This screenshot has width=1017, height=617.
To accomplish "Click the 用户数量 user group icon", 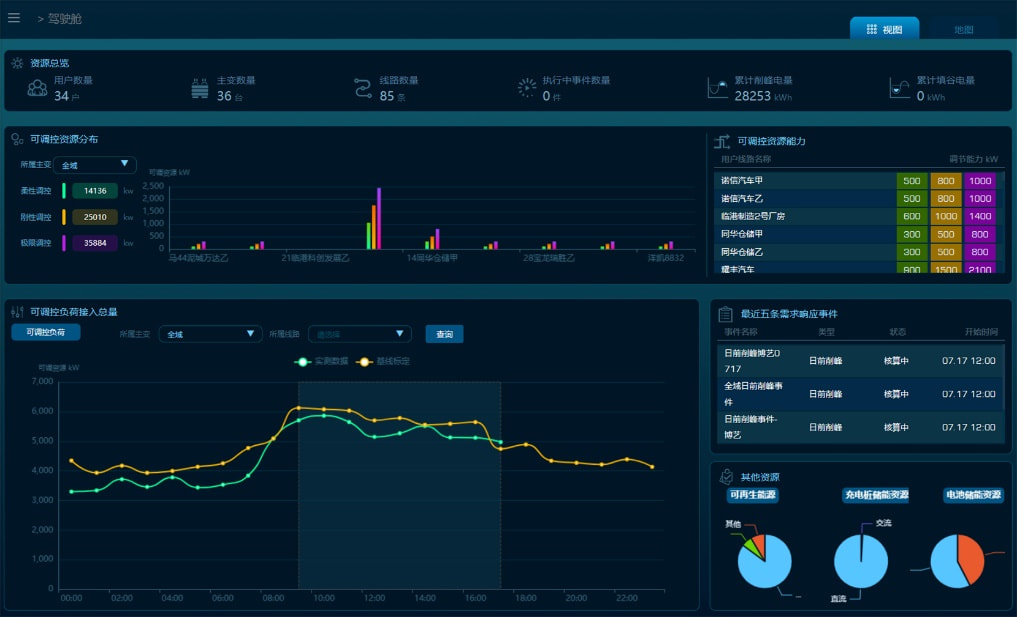I will [37, 88].
